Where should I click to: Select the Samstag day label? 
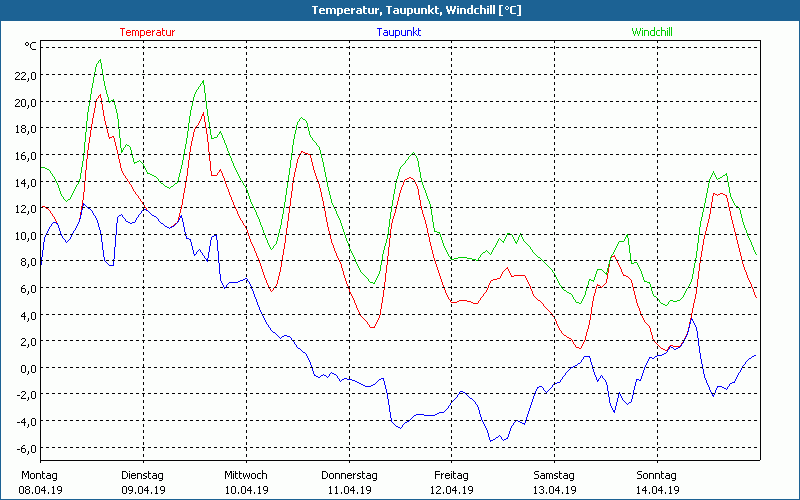point(554,475)
